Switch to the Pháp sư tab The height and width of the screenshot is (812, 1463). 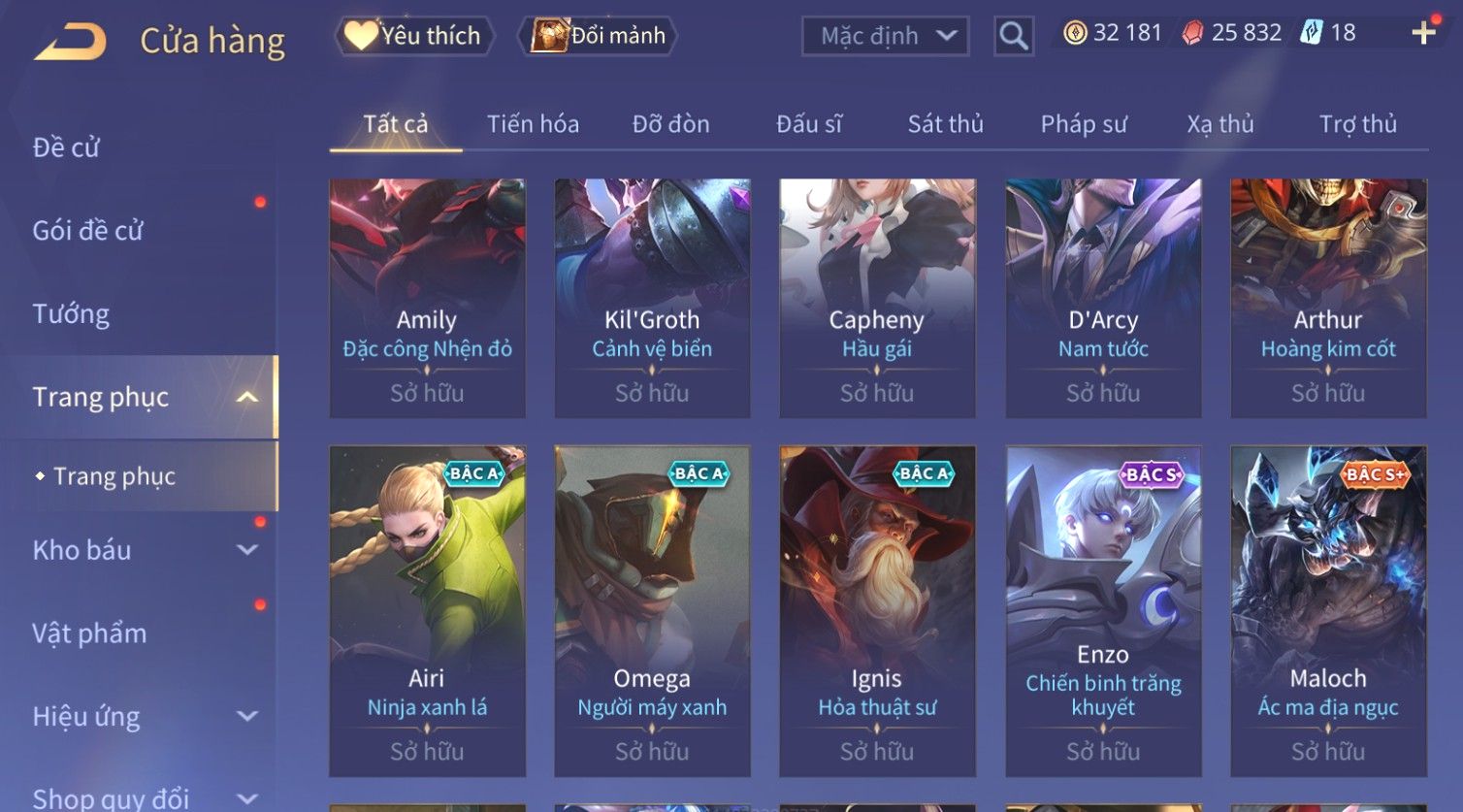tap(1084, 124)
